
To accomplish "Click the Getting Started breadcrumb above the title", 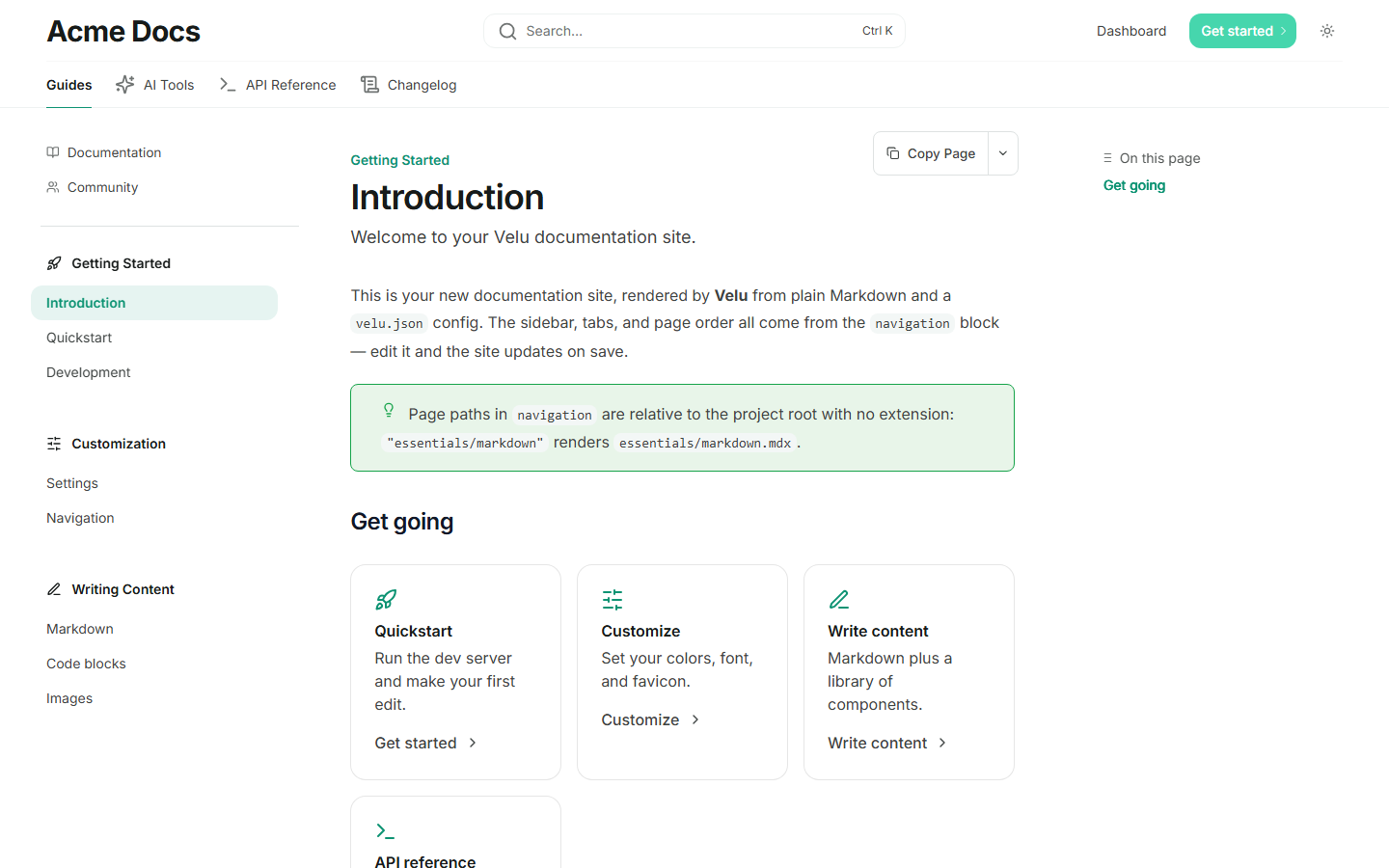I will point(400,160).
